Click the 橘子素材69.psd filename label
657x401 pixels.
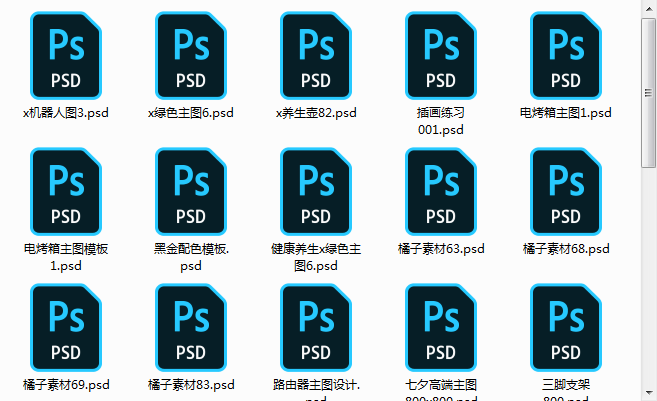[x=66, y=385]
